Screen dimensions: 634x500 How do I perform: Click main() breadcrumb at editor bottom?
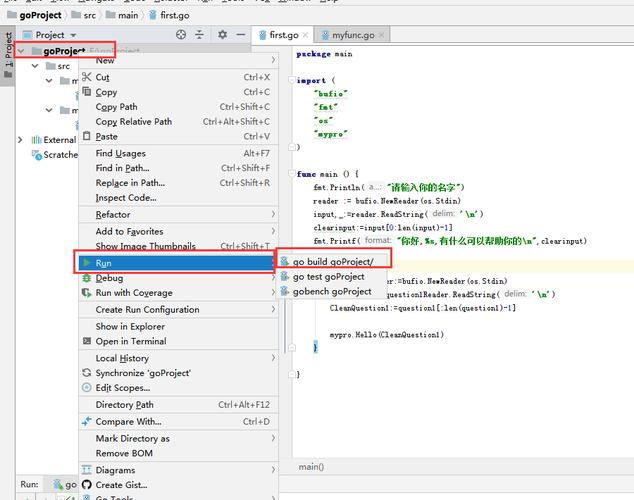pos(311,467)
